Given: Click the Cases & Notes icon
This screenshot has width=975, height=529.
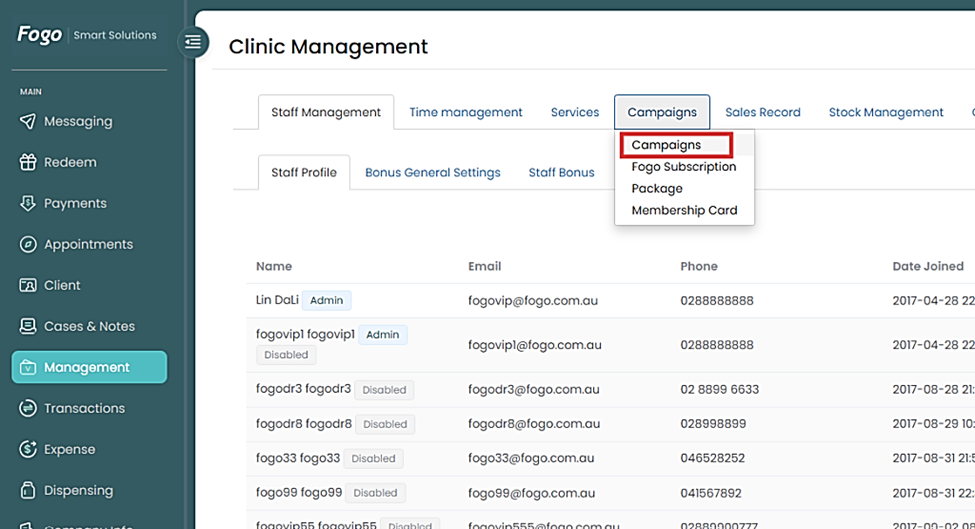Looking at the screenshot, I should 28,326.
